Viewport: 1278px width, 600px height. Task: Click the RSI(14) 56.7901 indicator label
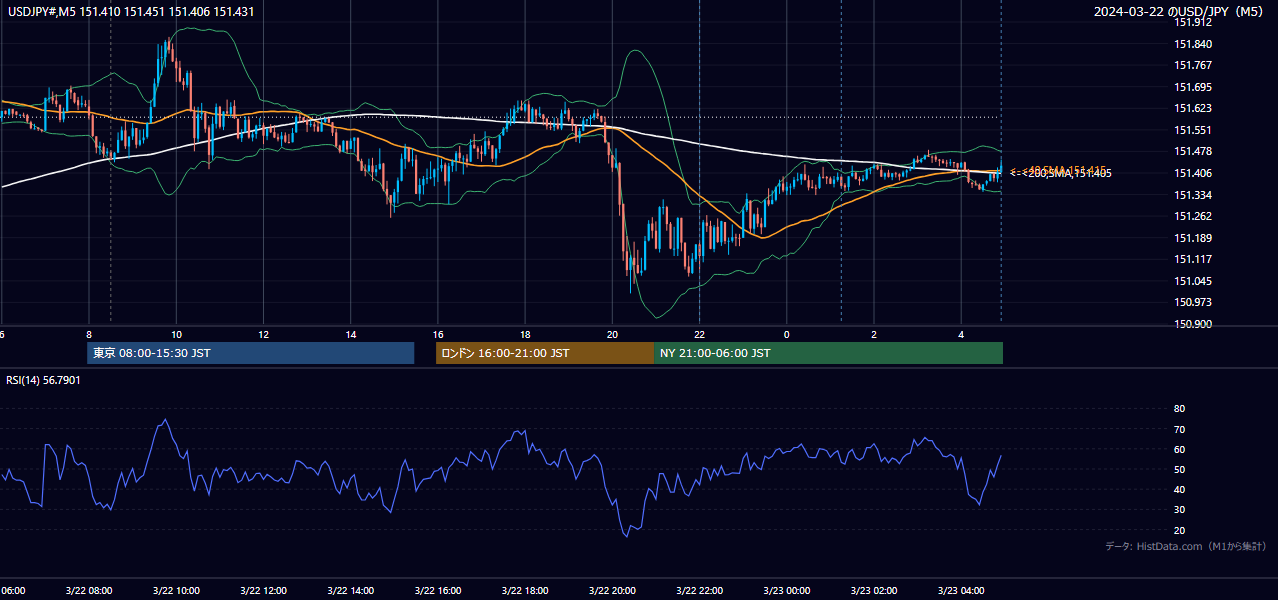44,380
